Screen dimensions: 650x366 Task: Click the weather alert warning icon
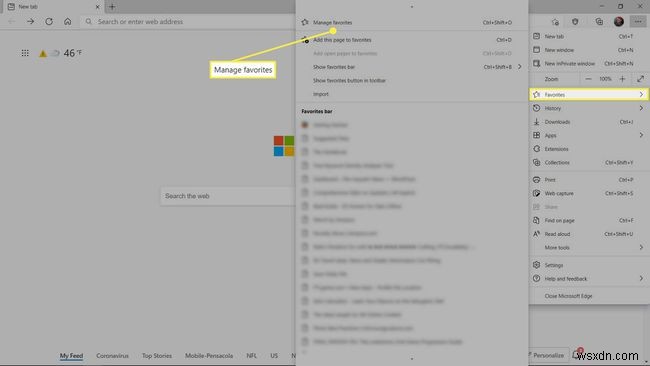(43, 53)
